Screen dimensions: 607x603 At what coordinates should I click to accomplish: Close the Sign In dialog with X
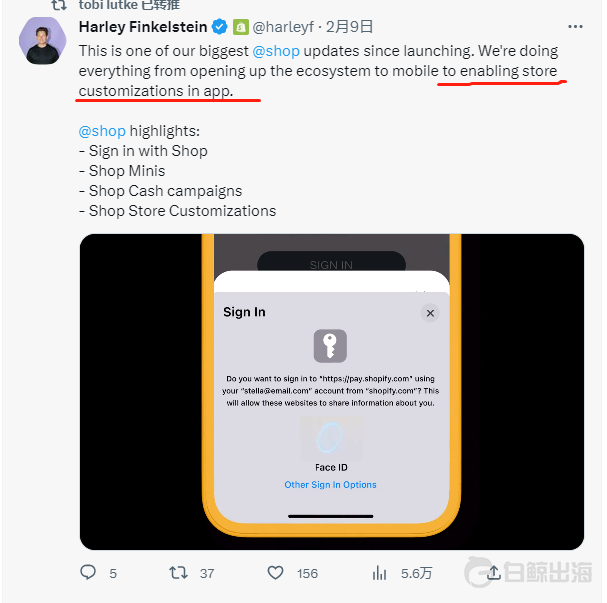430,313
